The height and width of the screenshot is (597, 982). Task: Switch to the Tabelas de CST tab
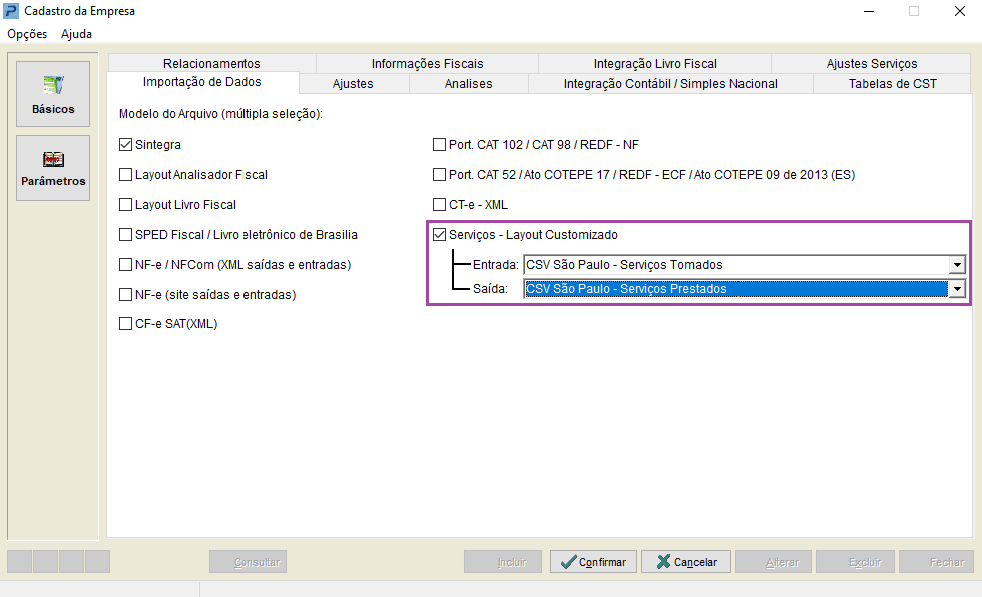pyautogui.click(x=892, y=83)
